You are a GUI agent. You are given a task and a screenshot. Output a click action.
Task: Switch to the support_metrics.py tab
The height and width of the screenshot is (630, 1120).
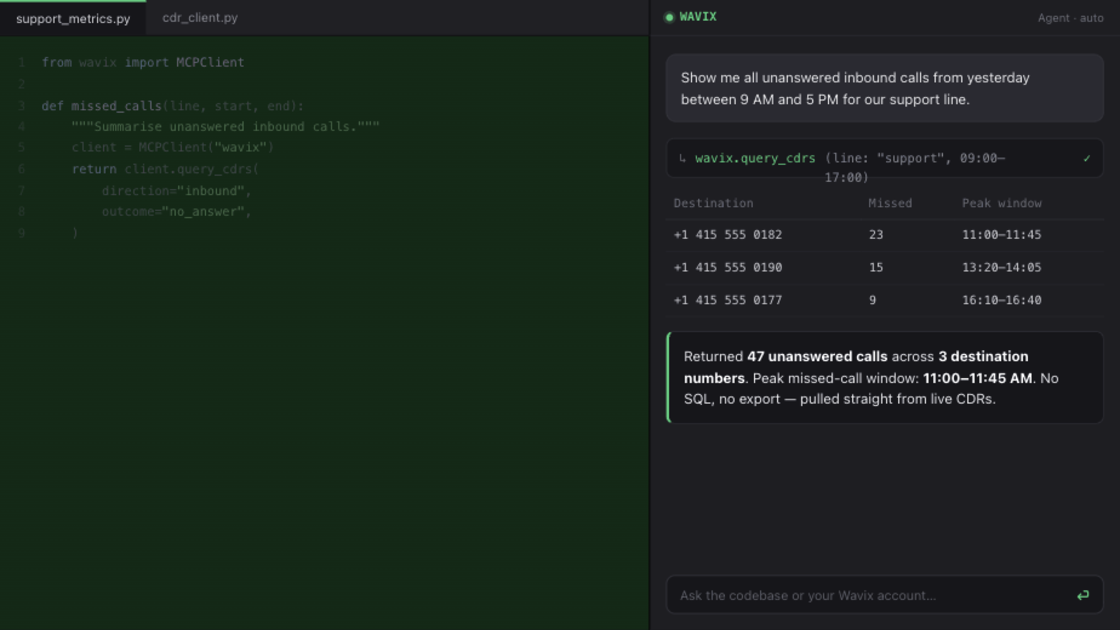coord(73,19)
